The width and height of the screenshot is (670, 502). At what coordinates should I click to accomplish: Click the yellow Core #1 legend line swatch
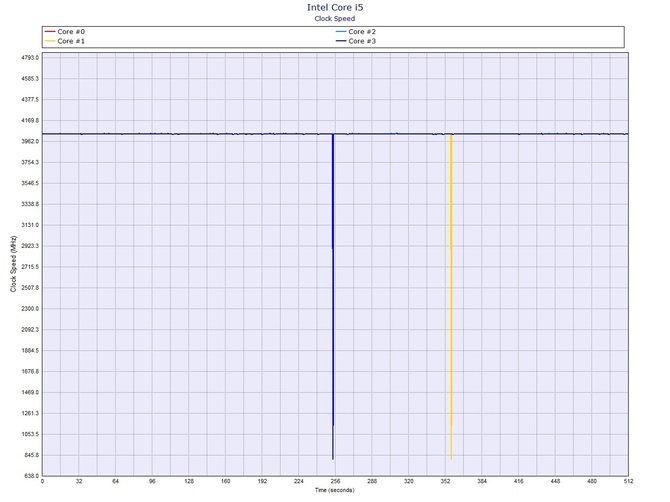click(x=50, y=41)
